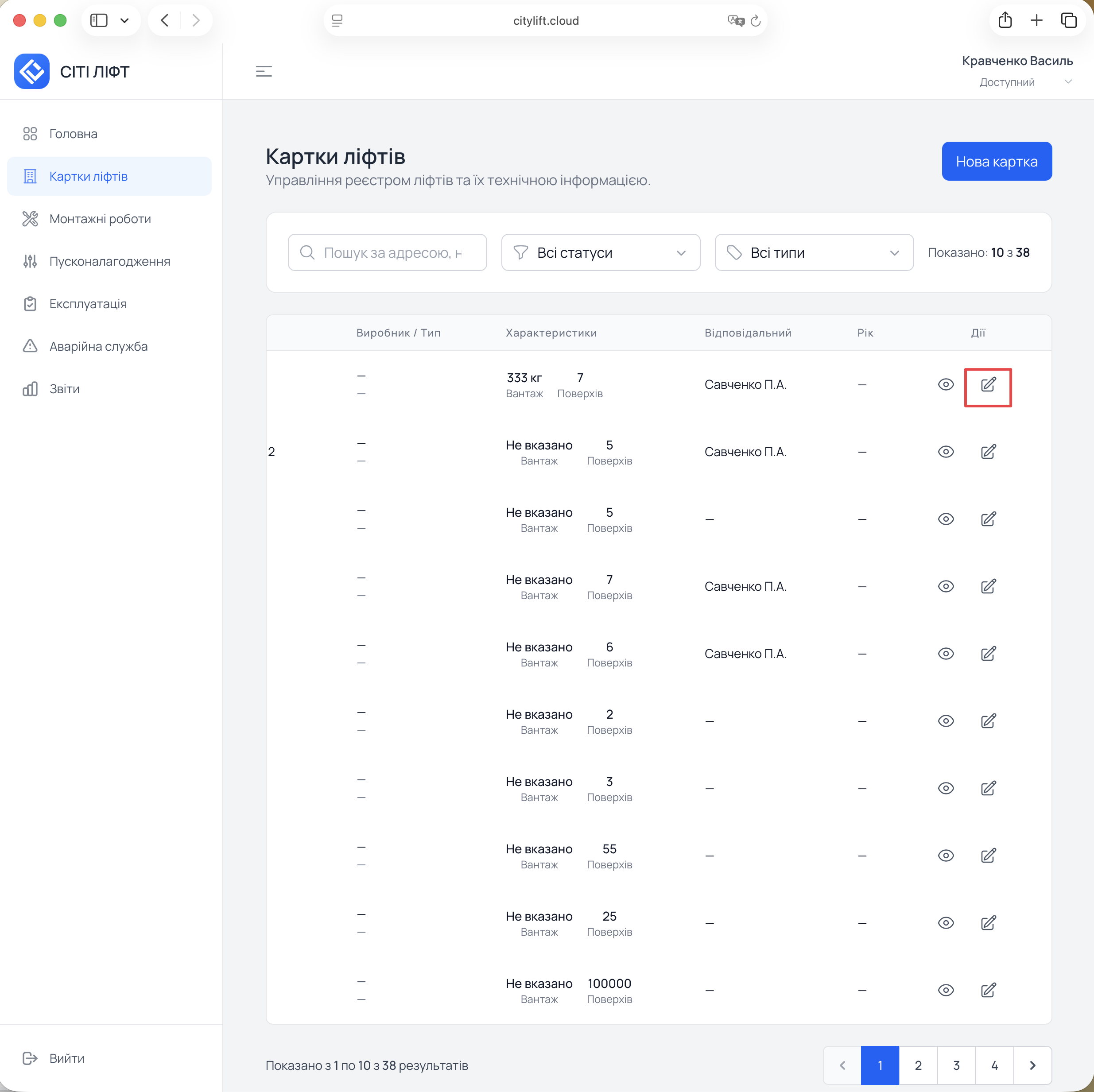This screenshot has height=1092, width=1094.
Task: Click the edit pencil for 333 кг row
Action: tap(988, 385)
